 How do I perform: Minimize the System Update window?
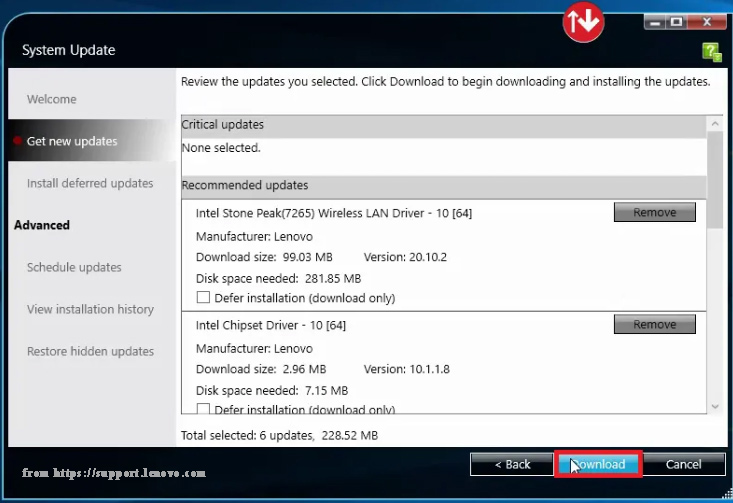coord(655,22)
